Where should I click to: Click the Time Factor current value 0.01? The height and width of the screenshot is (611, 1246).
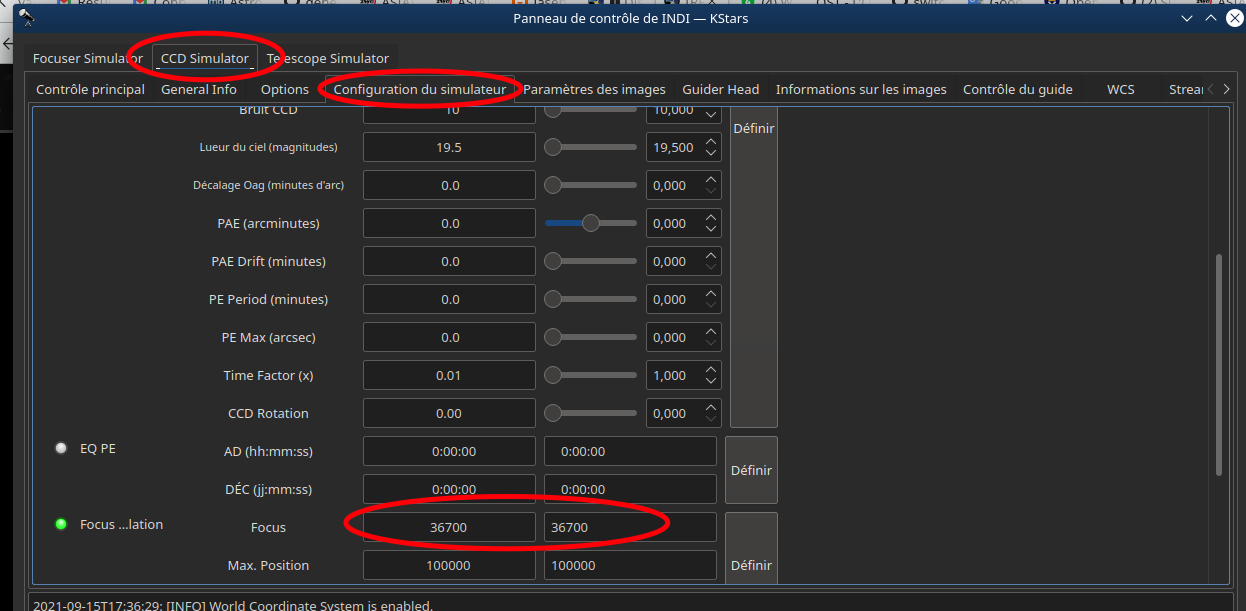[x=450, y=375]
